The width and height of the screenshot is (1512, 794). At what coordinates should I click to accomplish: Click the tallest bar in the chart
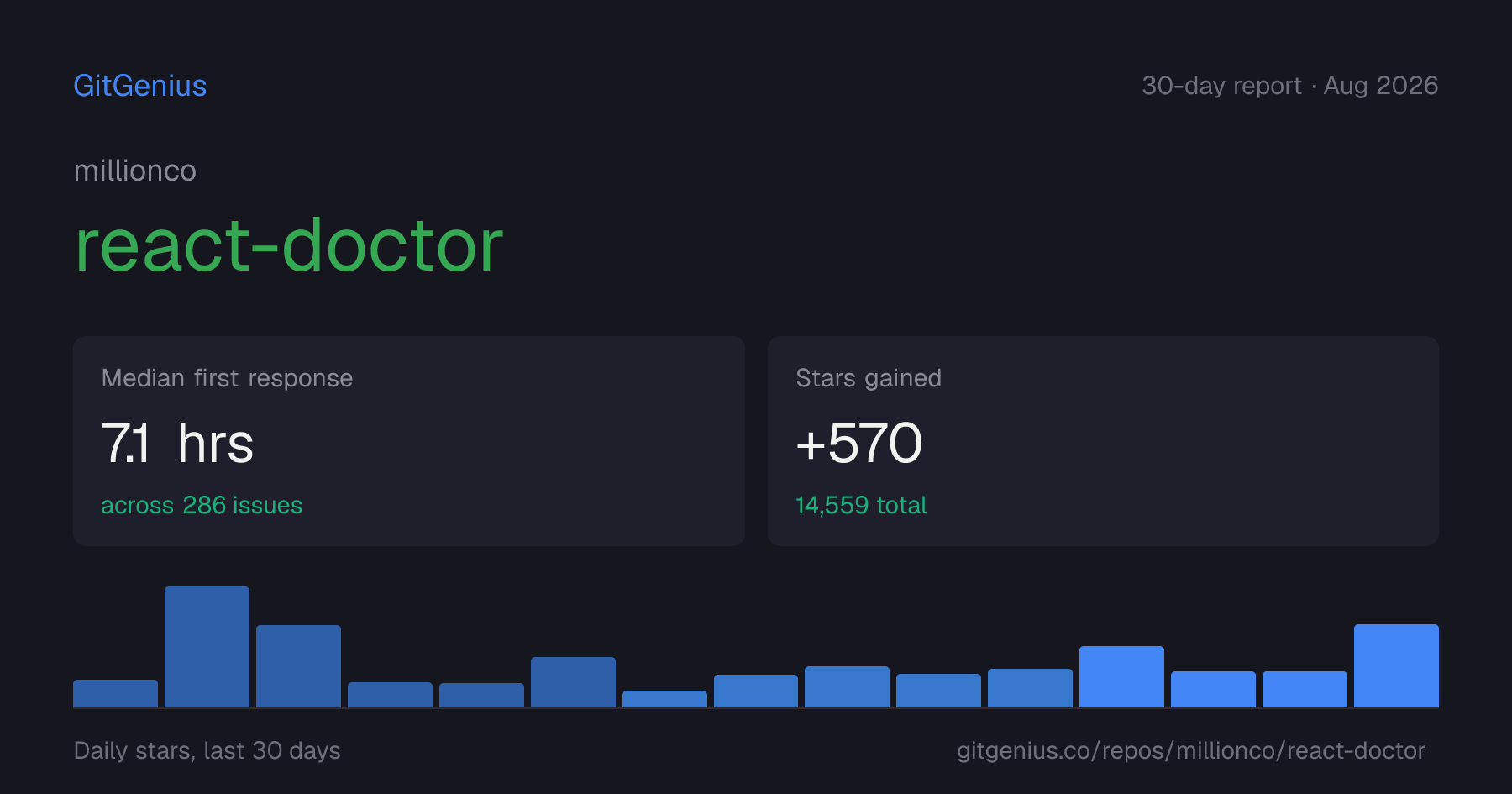point(207,647)
